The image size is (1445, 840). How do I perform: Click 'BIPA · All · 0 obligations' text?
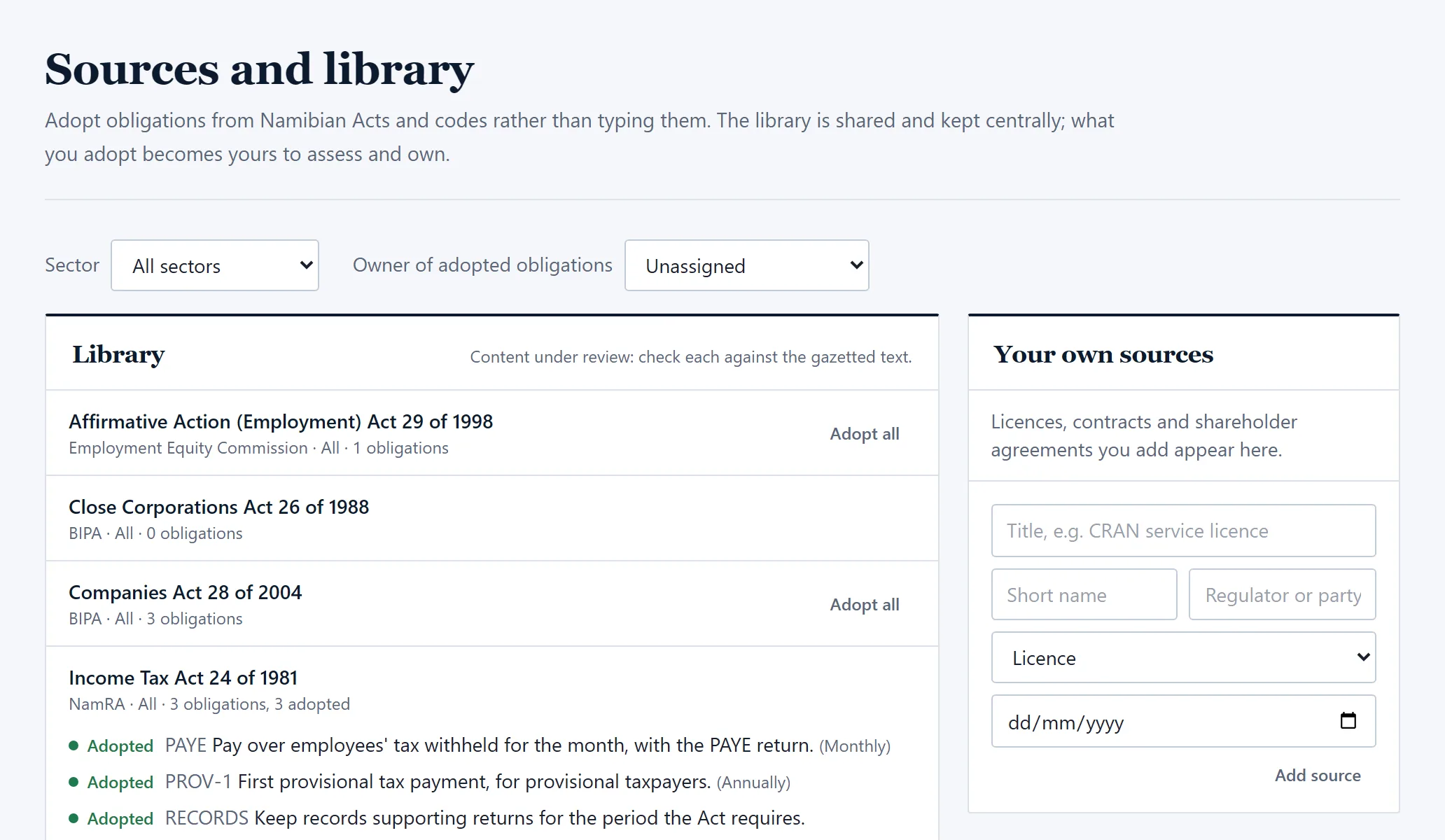click(x=155, y=533)
